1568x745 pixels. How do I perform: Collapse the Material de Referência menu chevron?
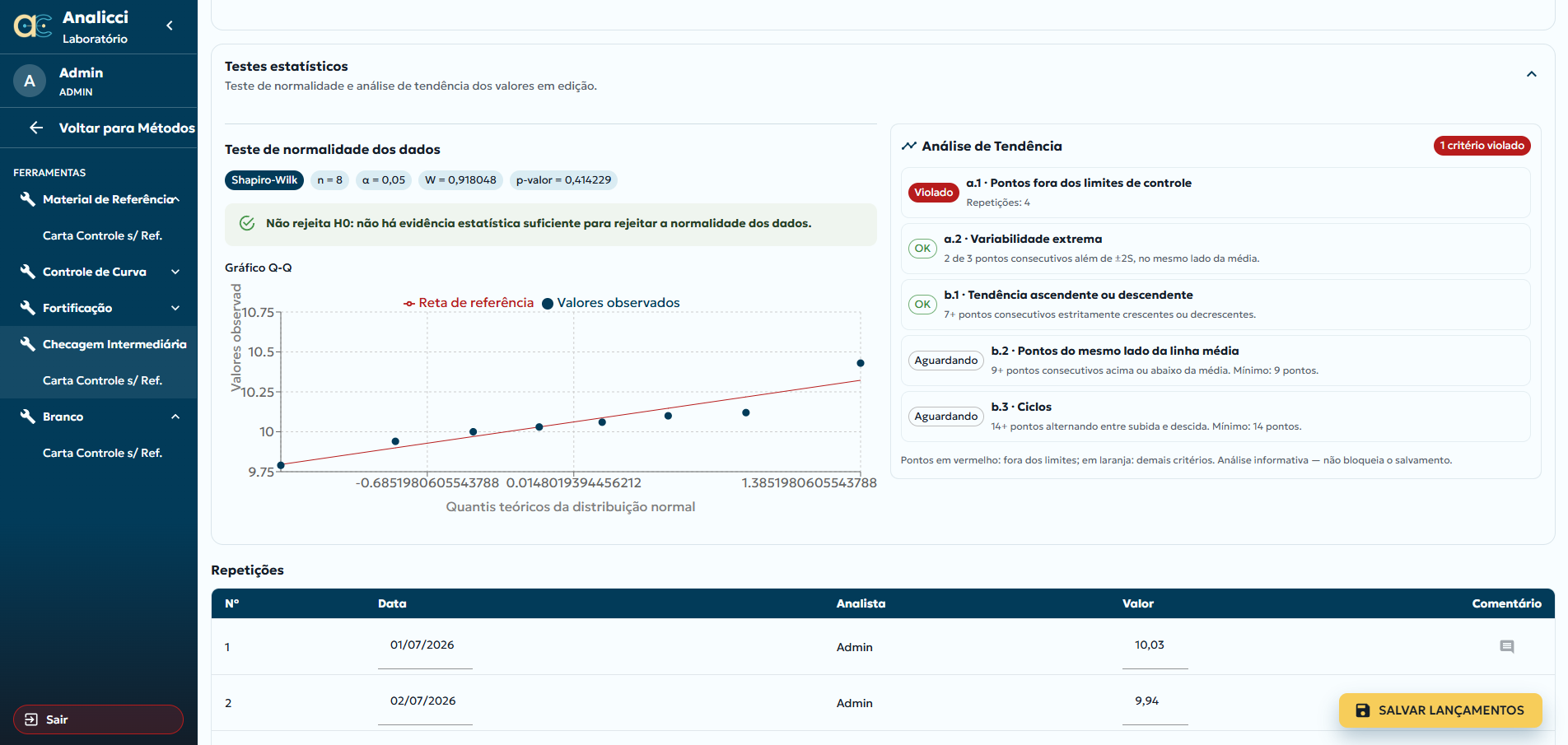tap(176, 199)
